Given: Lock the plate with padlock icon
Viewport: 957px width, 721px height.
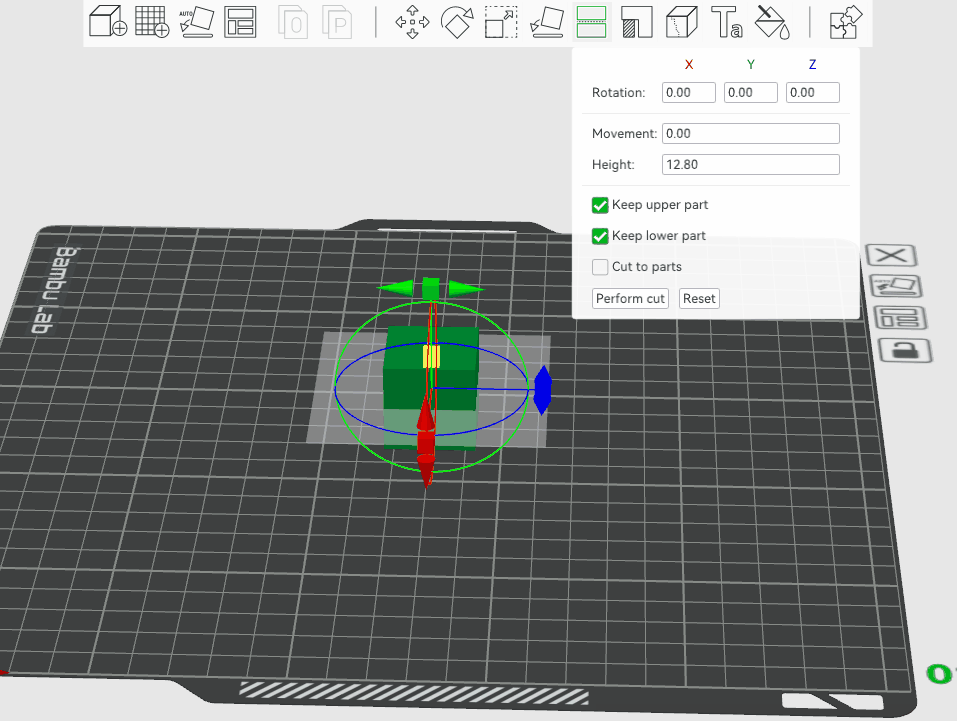Looking at the screenshot, I should [905, 350].
